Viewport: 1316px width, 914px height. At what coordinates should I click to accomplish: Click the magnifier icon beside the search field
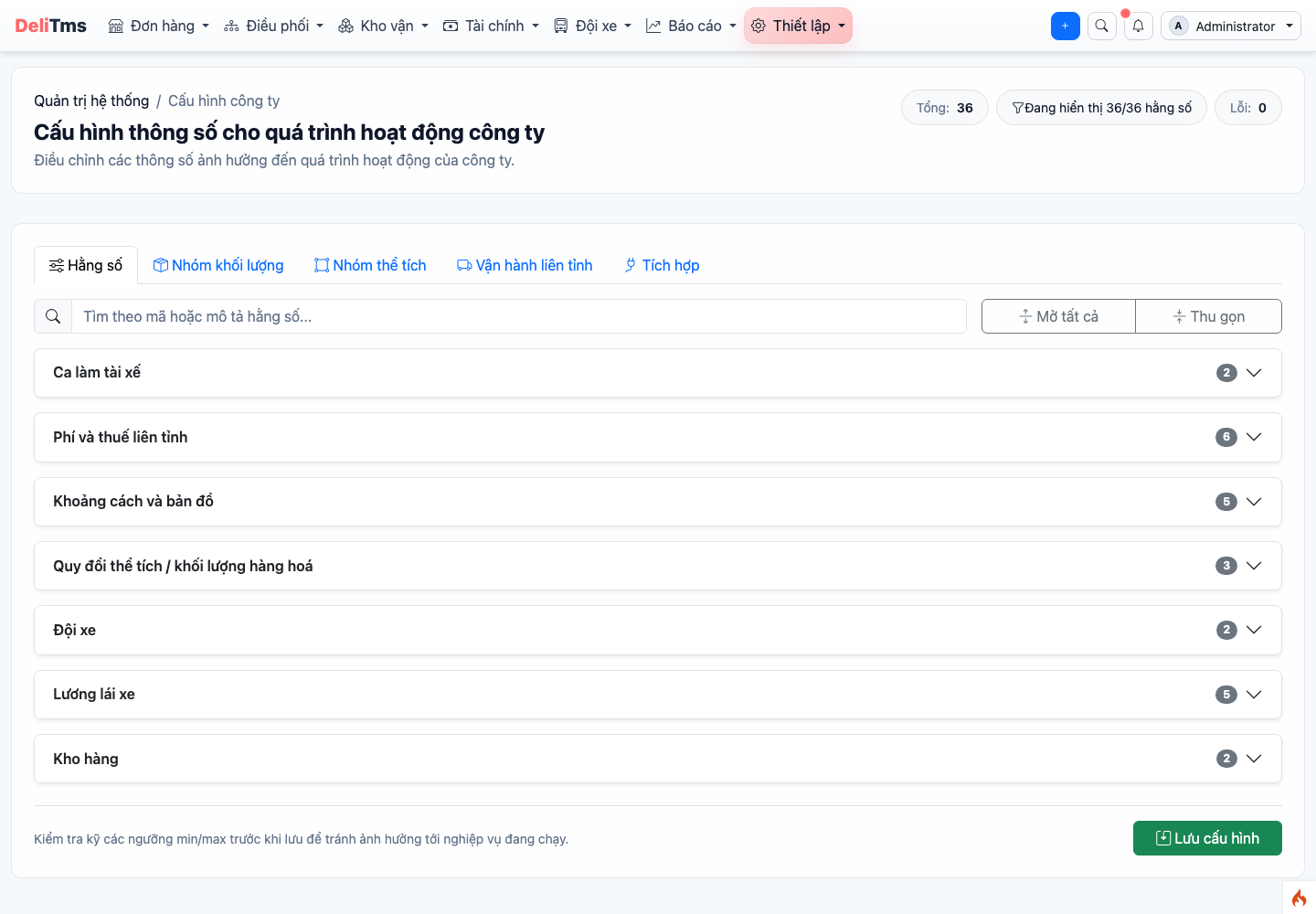click(53, 316)
